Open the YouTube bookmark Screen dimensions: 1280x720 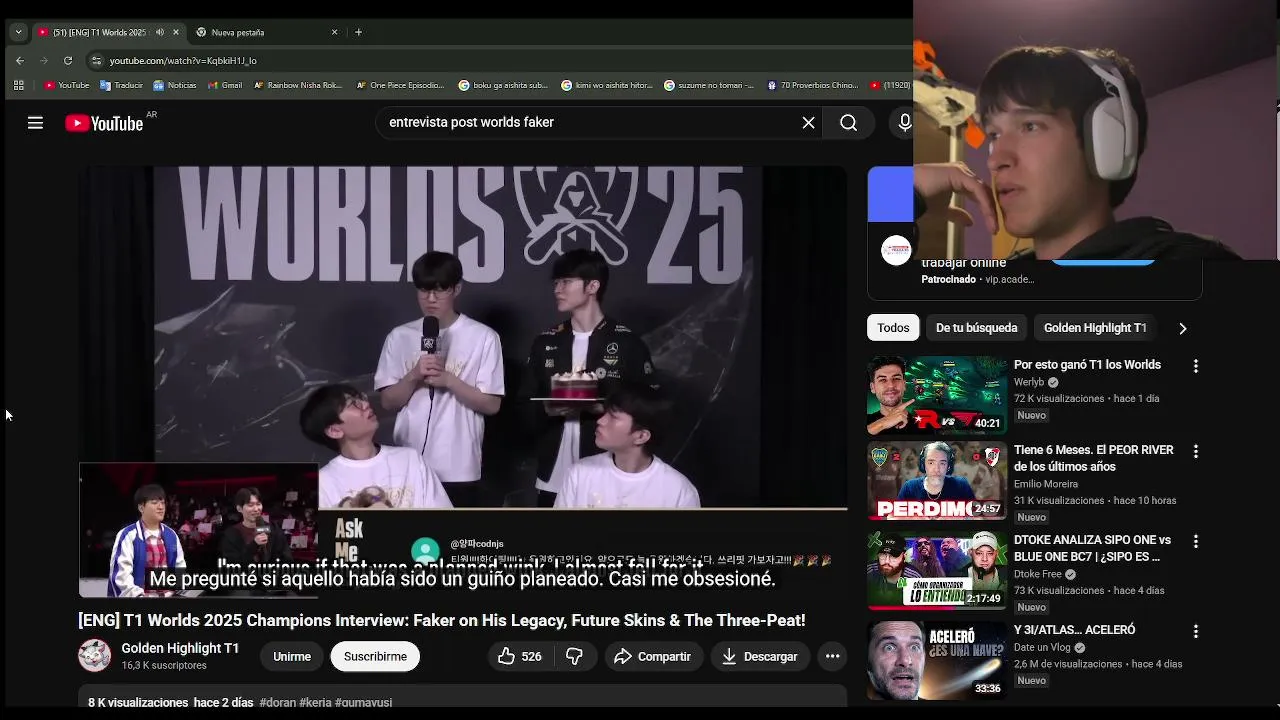click(67, 85)
